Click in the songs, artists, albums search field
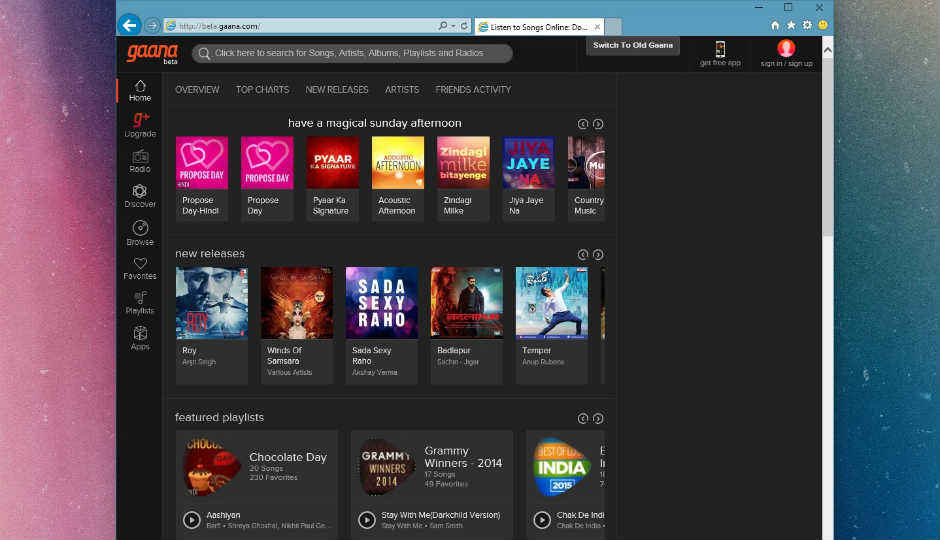This screenshot has height=540, width=940. [352, 53]
